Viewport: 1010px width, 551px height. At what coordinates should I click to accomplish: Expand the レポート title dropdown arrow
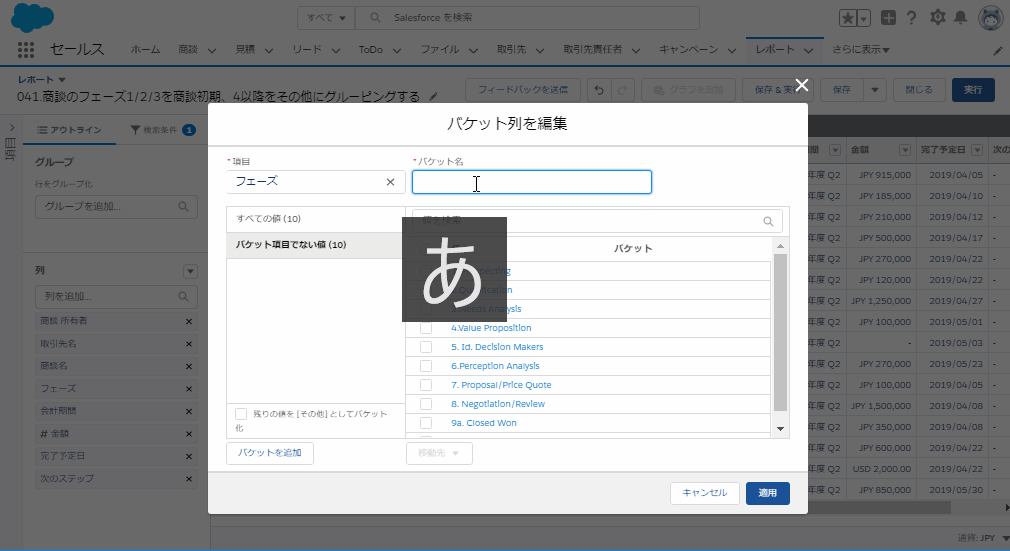pyautogui.click(x=62, y=80)
